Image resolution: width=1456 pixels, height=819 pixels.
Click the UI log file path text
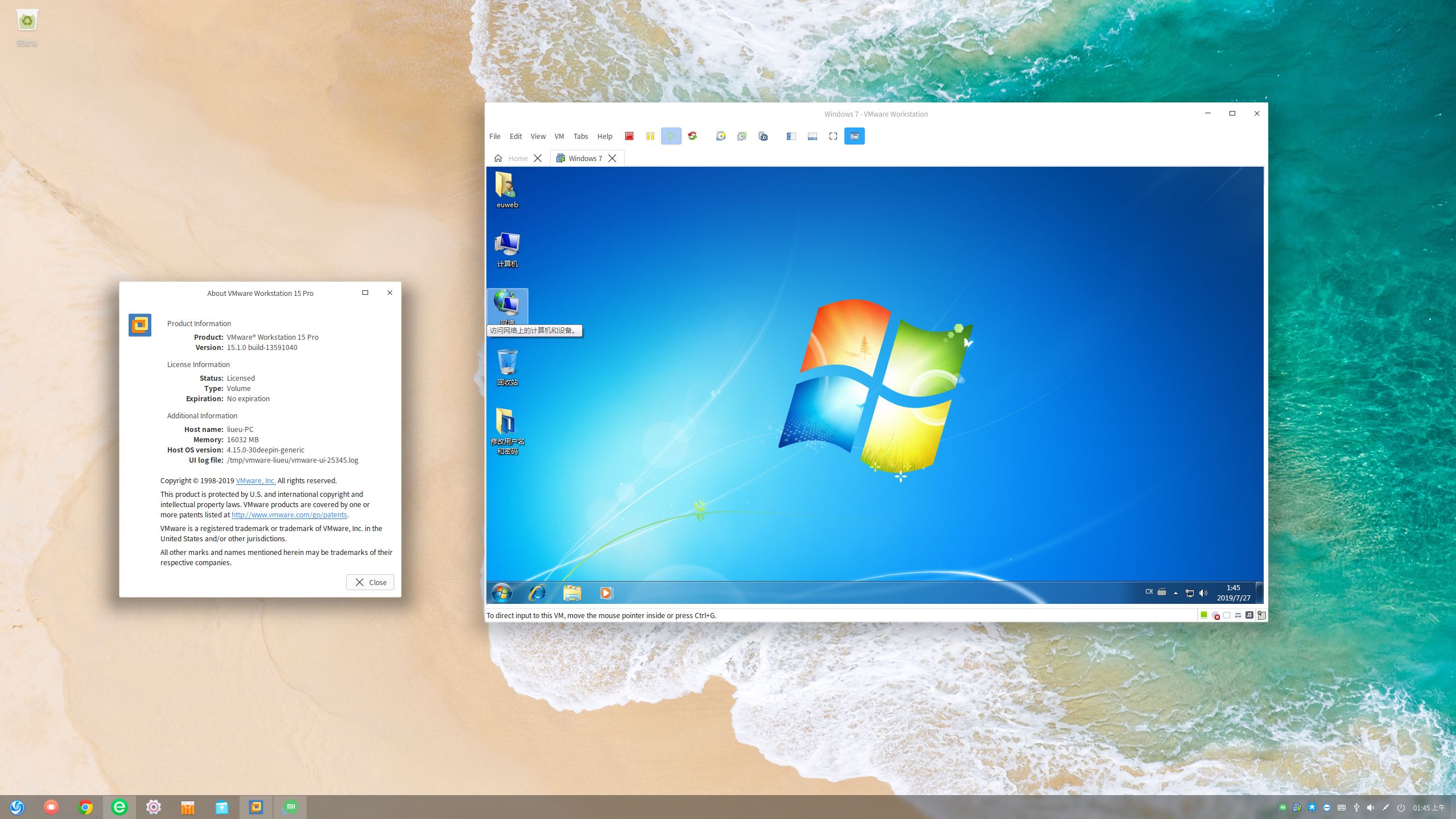292,460
